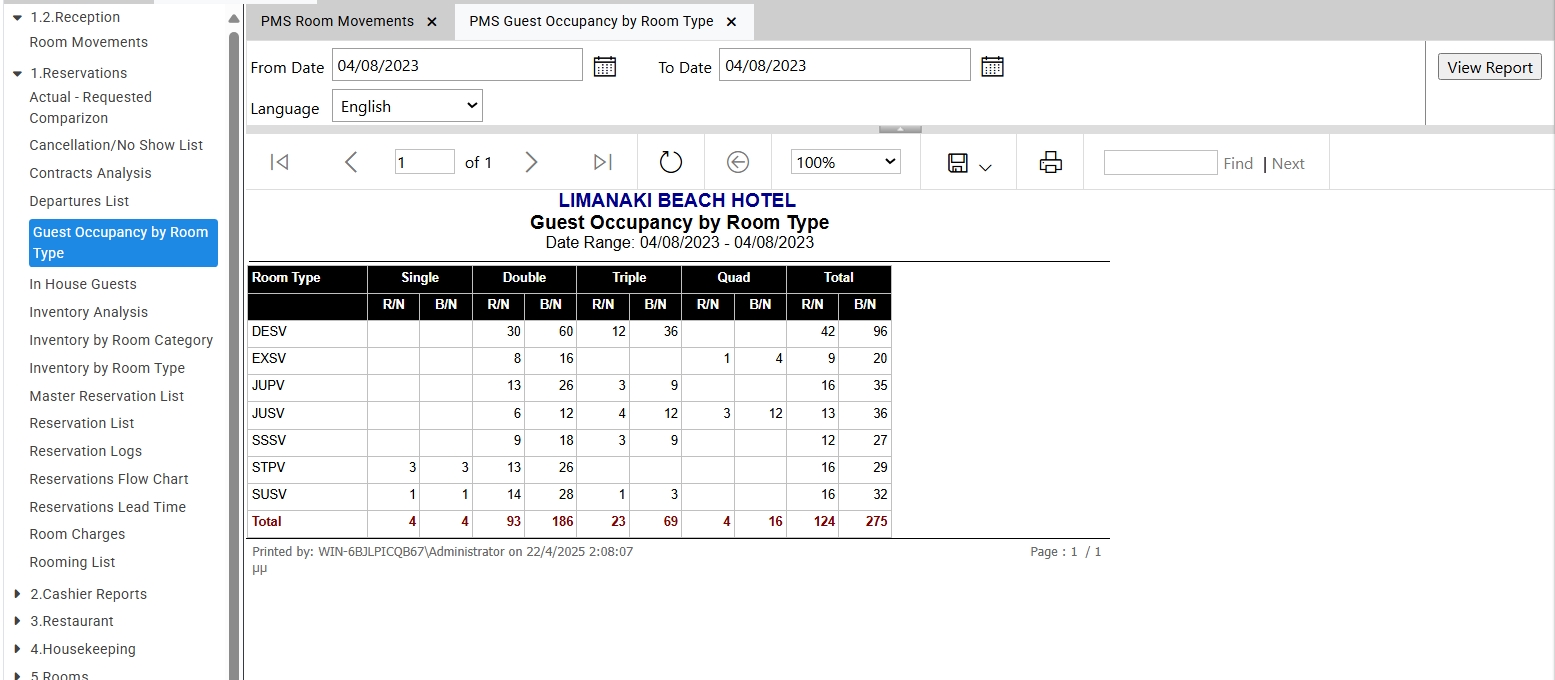This screenshot has height=680, width=1555.
Task: Jump to last report page
Action: 602,162
